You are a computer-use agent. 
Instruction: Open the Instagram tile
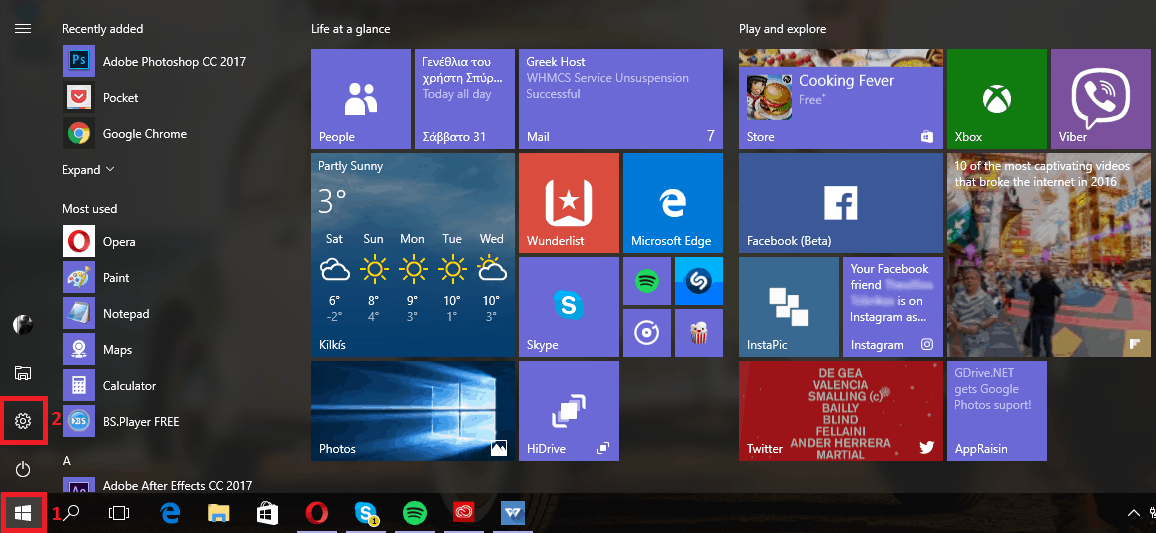[x=893, y=307]
